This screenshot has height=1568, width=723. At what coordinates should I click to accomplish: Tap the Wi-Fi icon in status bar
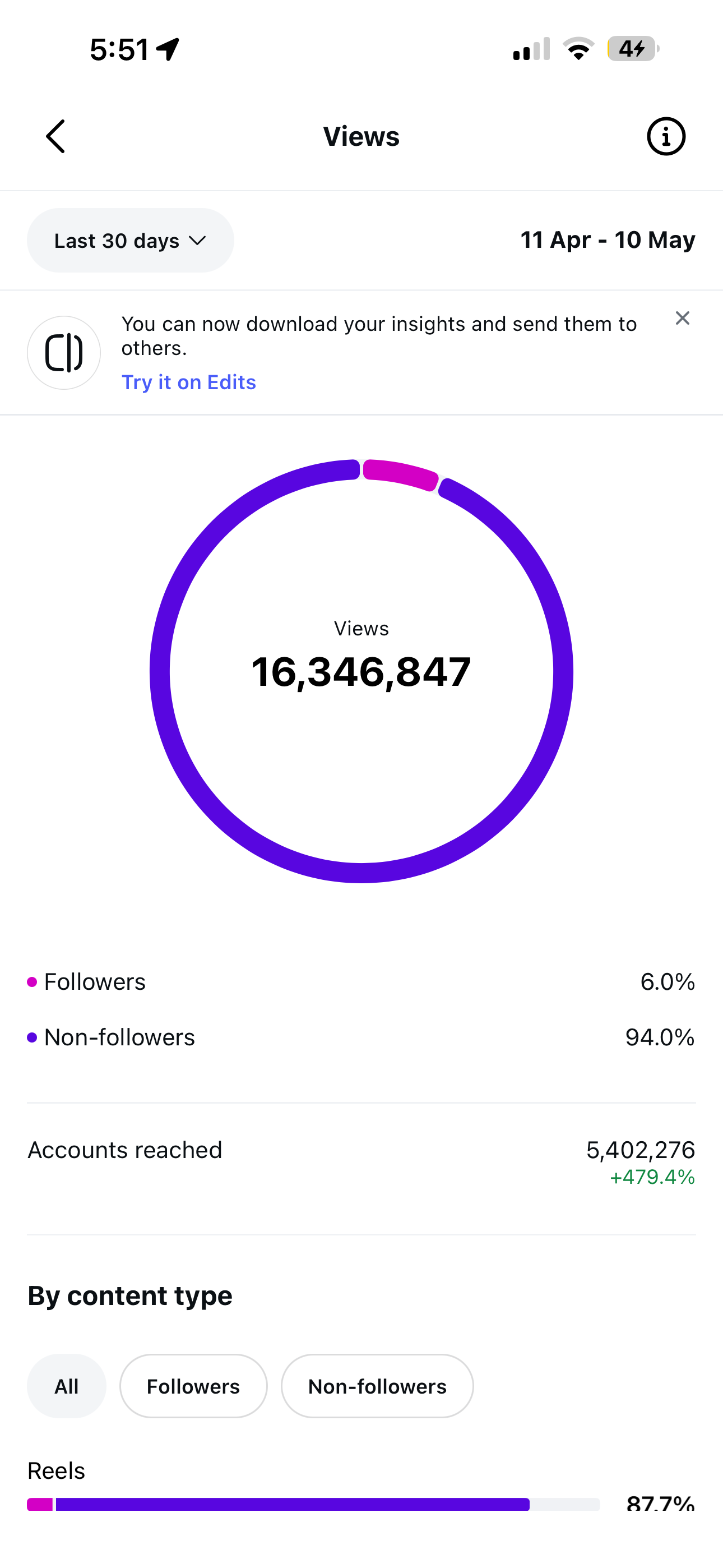578,49
